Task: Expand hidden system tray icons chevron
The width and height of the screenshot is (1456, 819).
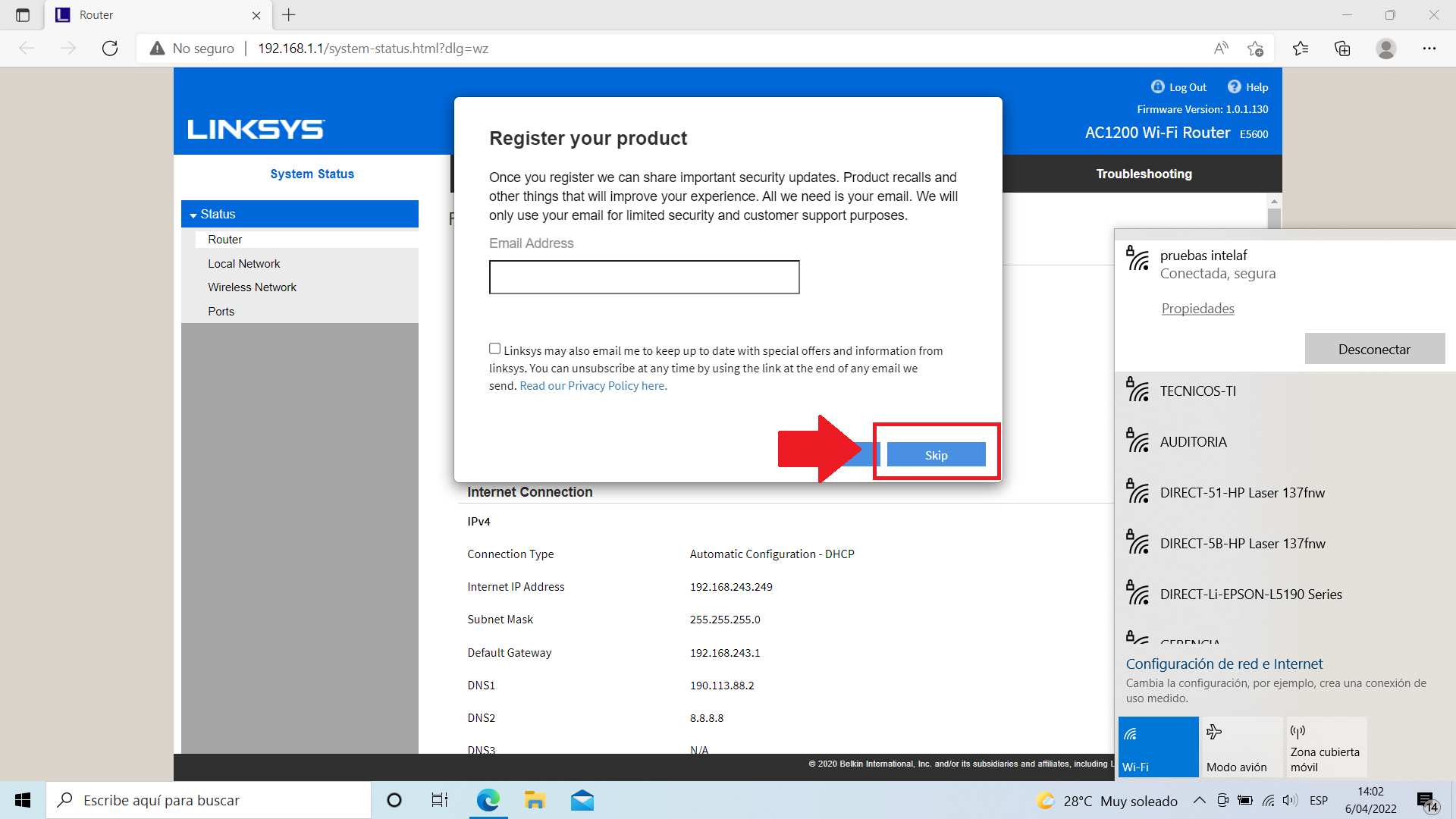Action: point(1199,800)
